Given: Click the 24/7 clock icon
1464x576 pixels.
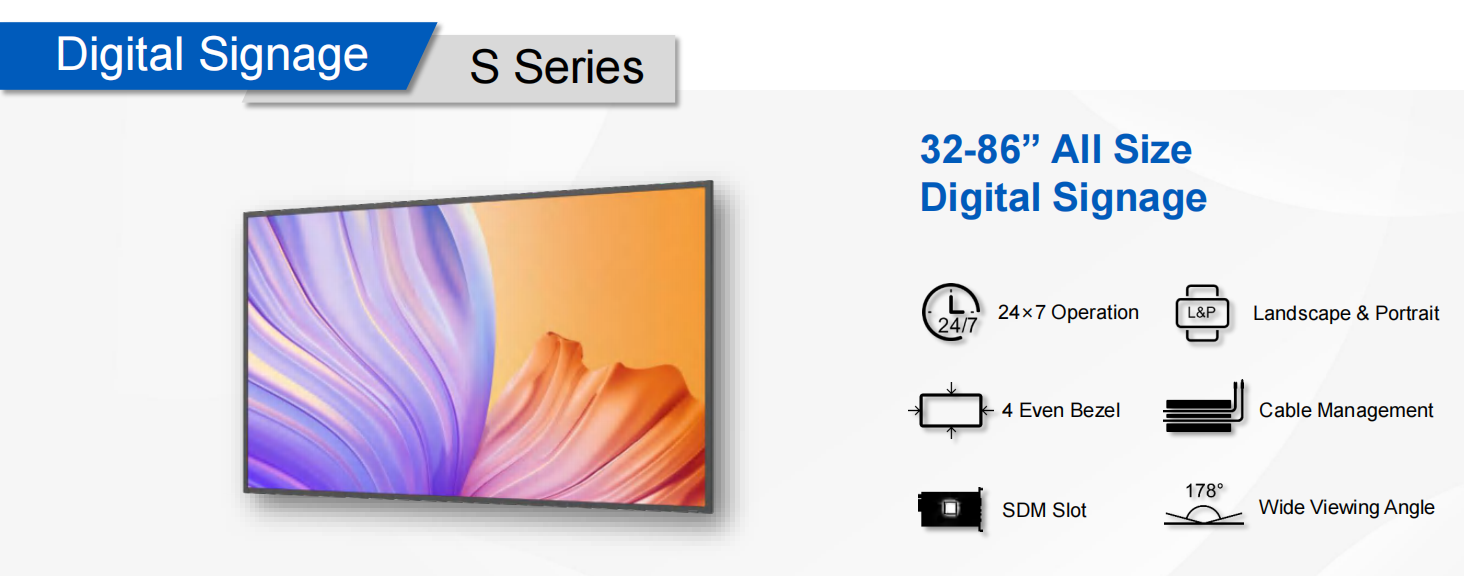Looking at the screenshot, I should pyautogui.click(x=950, y=314).
